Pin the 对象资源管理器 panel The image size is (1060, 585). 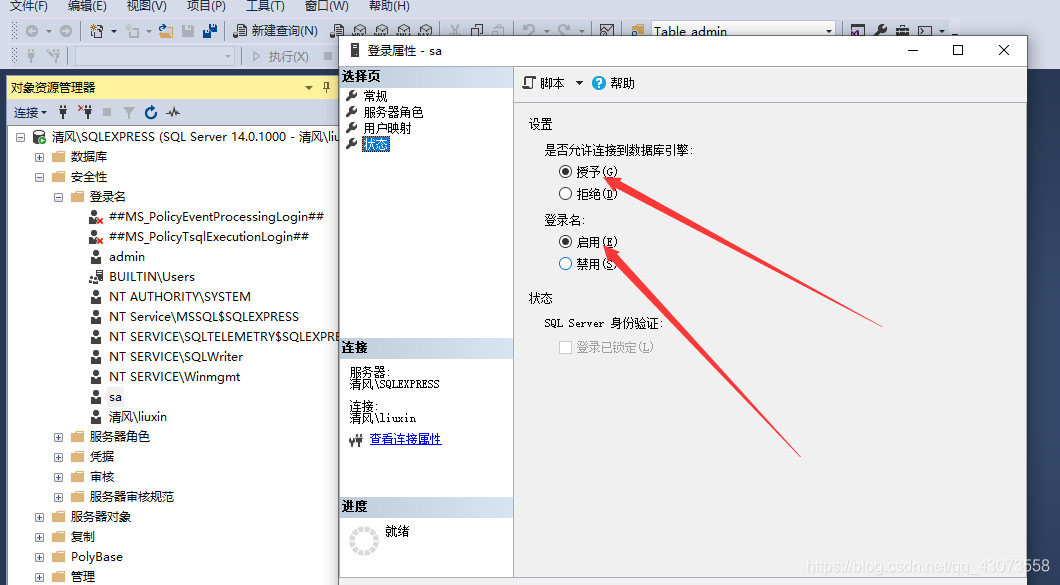tap(326, 87)
